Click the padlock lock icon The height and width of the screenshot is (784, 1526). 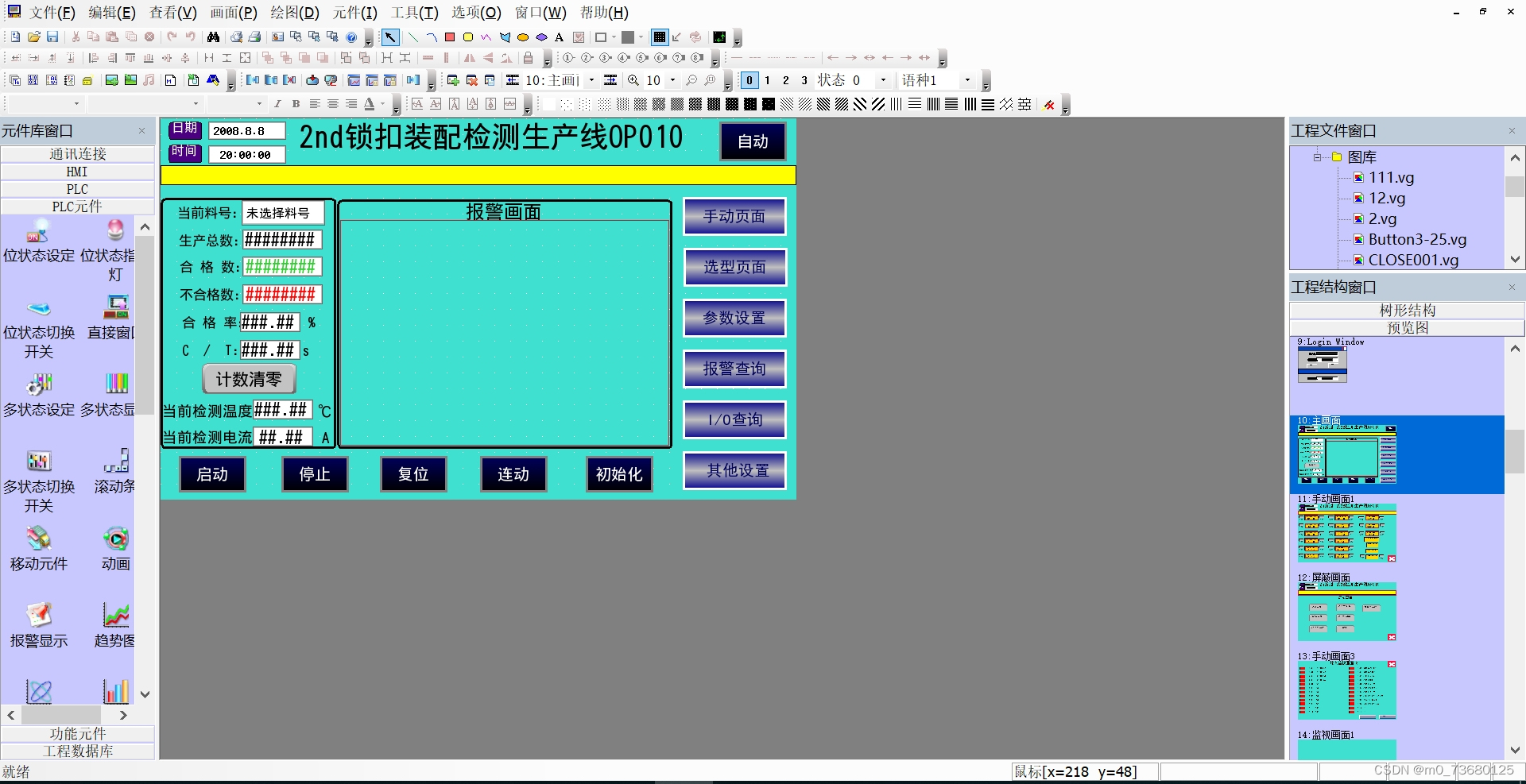(x=528, y=57)
